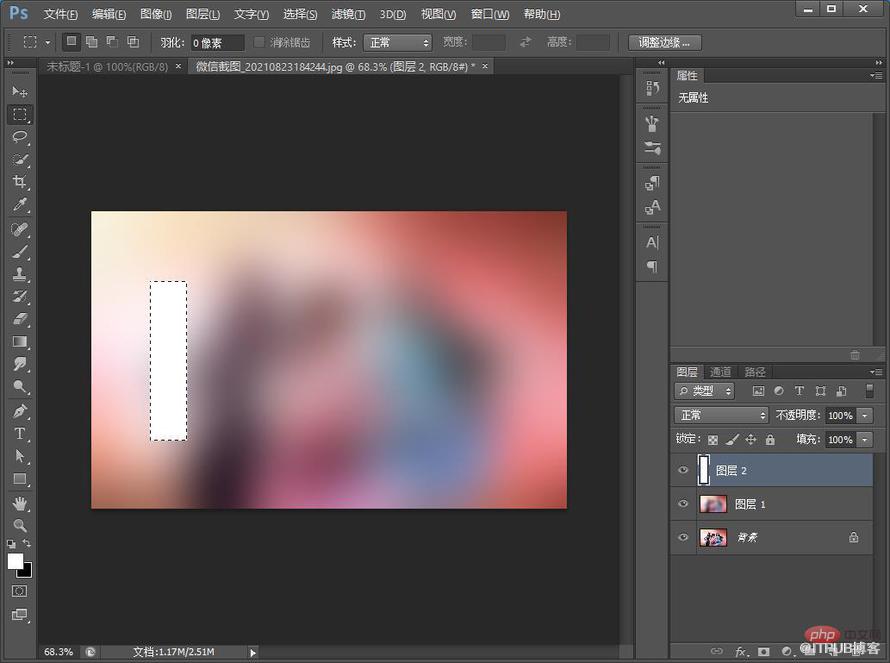The height and width of the screenshot is (663, 890).
Task: Swap foreground and background colors
Action: 27,543
